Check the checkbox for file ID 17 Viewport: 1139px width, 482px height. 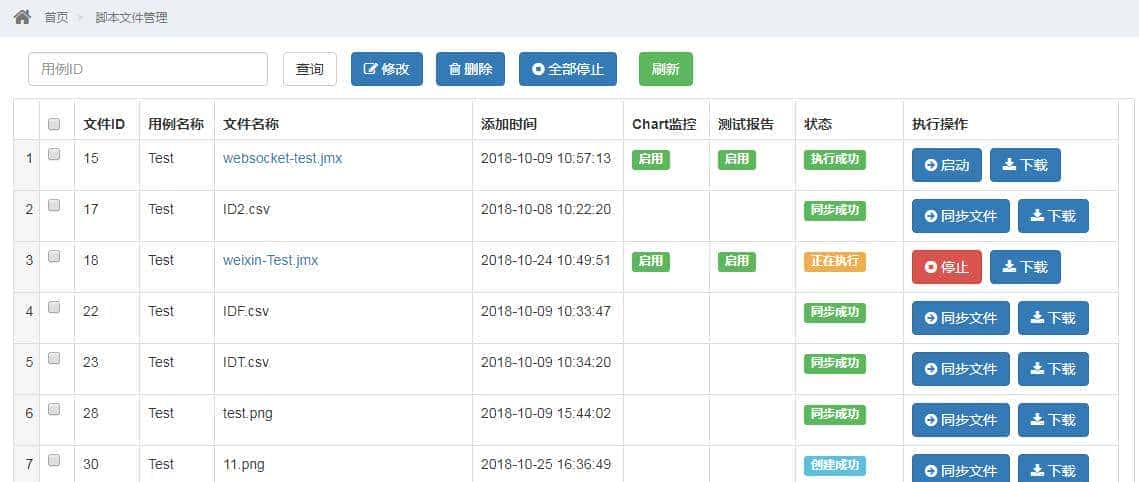[54, 205]
